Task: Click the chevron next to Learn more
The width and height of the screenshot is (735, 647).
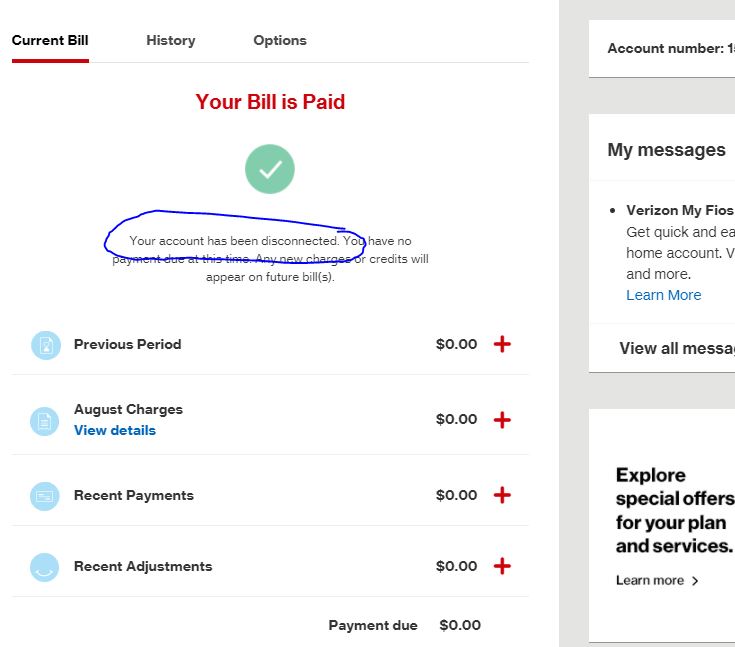Action: (x=695, y=580)
